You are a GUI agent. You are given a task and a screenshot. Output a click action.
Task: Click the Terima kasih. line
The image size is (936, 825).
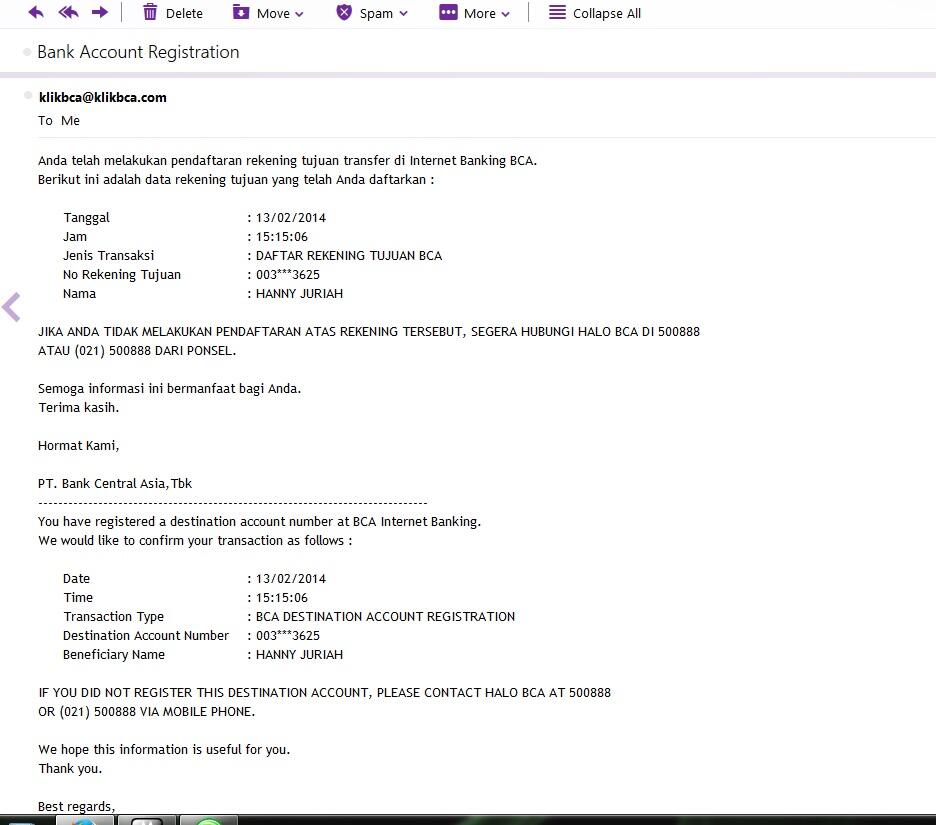(x=78, y=408)
